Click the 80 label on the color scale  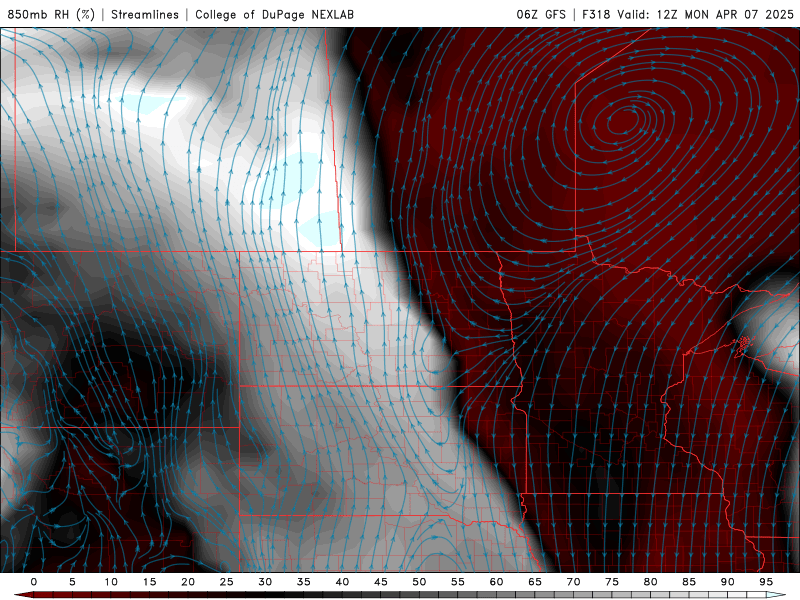tap(650, 582)
